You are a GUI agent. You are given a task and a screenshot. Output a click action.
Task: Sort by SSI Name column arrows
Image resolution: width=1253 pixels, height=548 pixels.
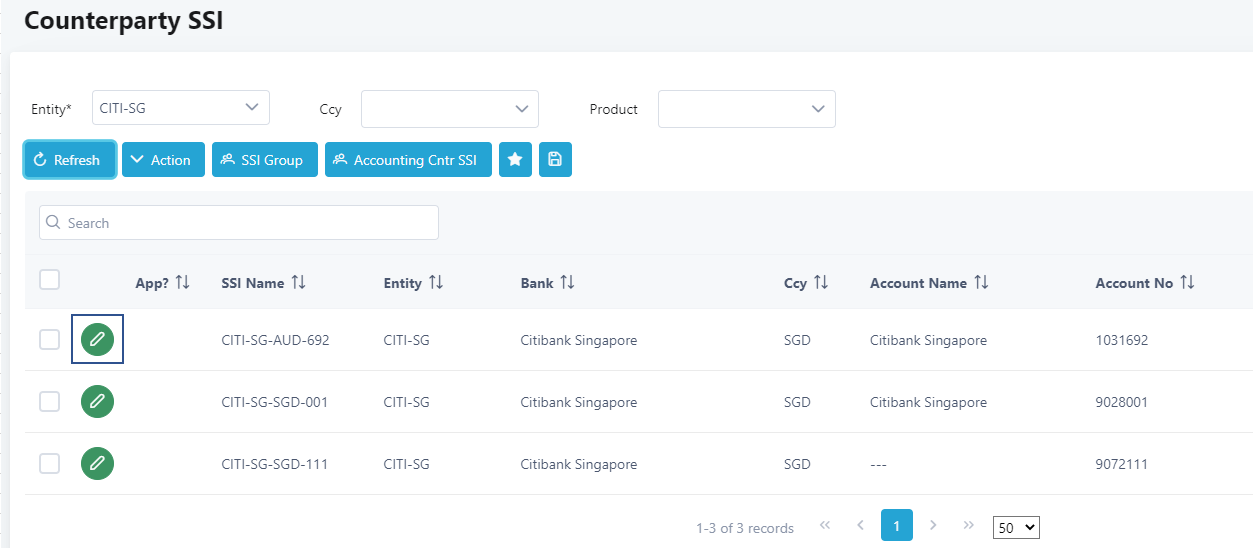coord(298,283)
